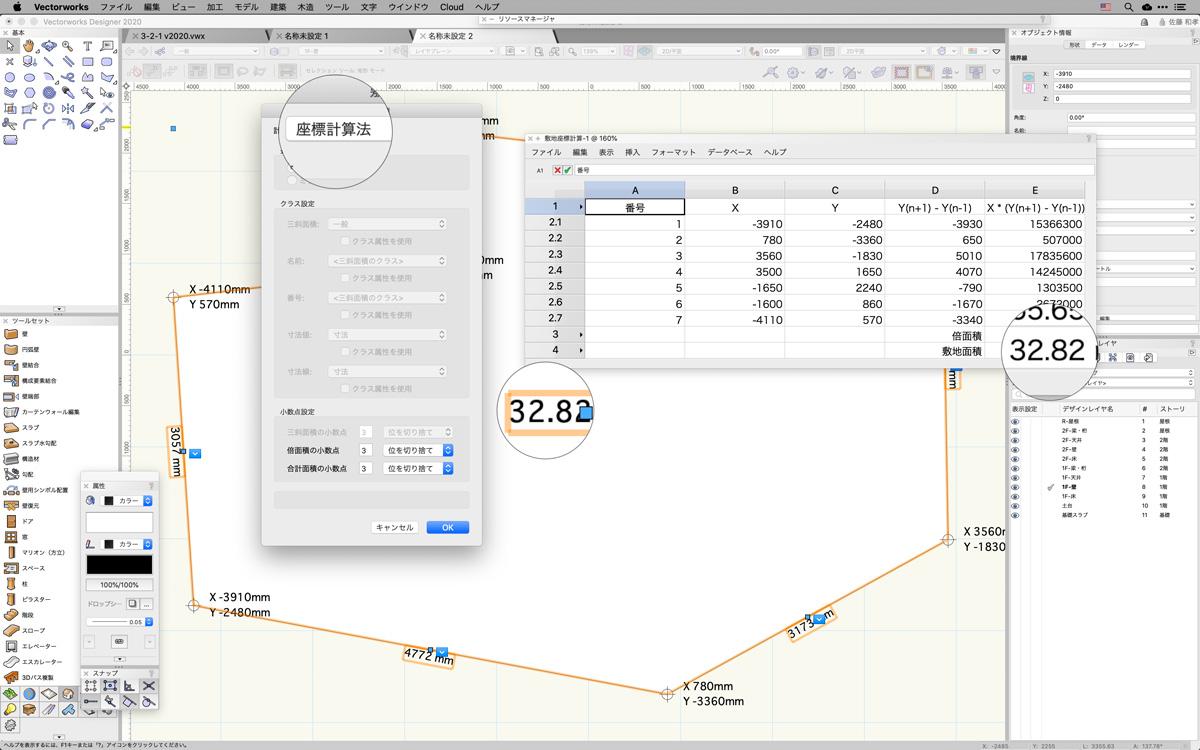Open the データベース menu in worksheet window

[x=729, y=152]
